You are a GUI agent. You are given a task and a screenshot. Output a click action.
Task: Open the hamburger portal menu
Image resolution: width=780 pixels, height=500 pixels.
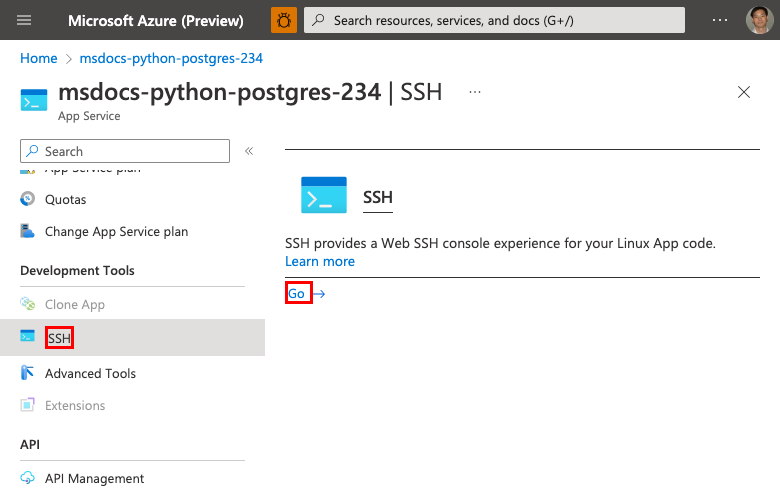pyautogui.click(x=25, y=20)
